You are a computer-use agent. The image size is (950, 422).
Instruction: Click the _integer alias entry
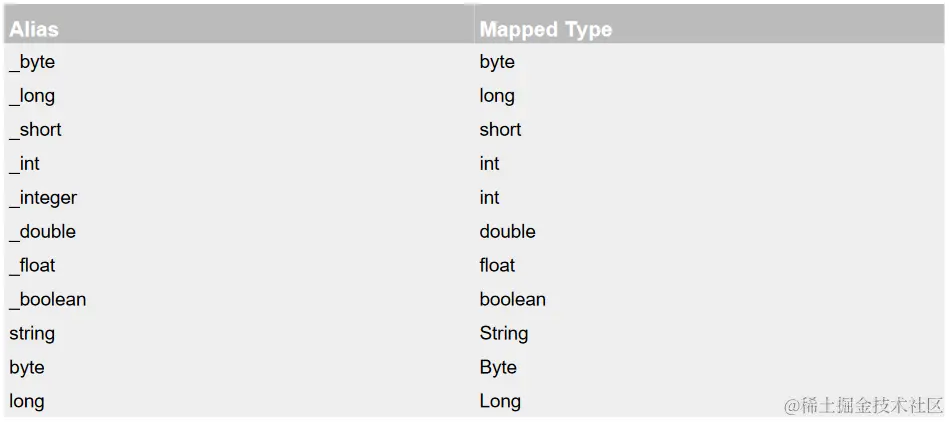(43, 198)
